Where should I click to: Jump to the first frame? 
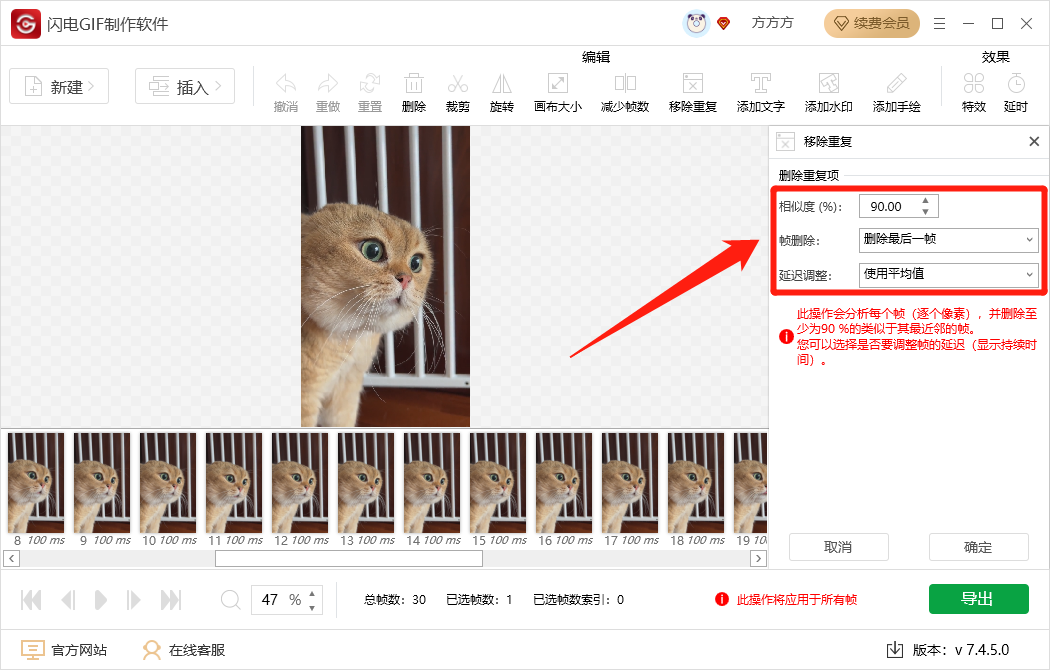click(31, 600)
